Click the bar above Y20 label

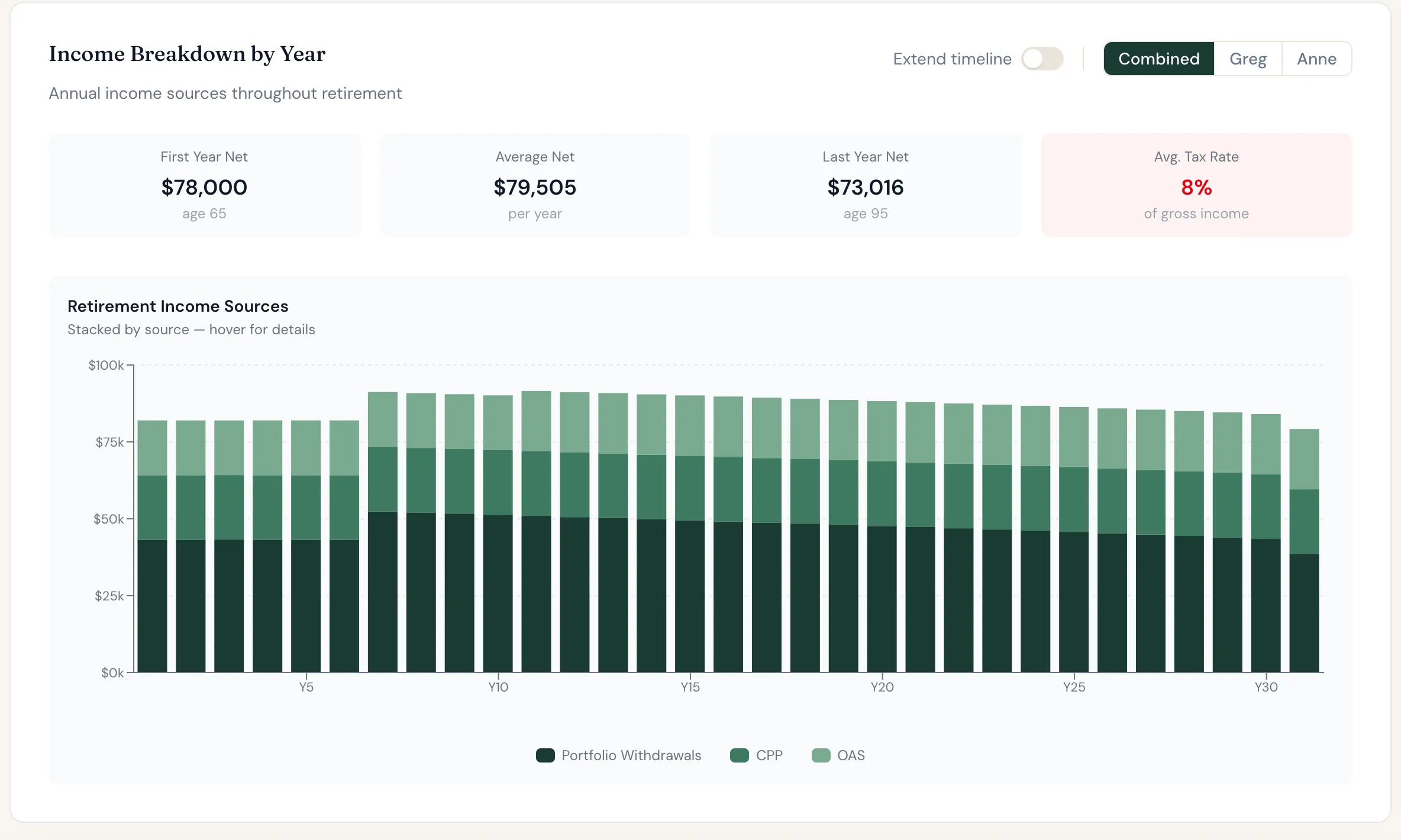coord(882,537)
